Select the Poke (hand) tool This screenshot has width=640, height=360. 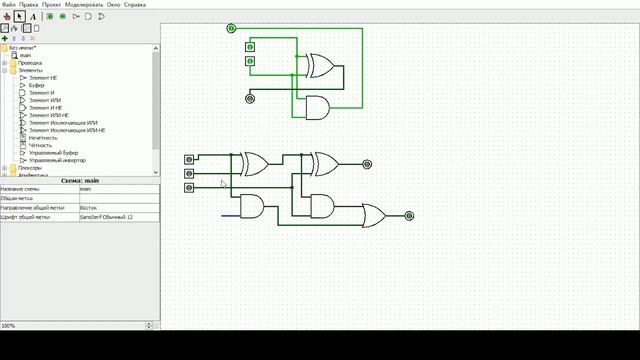(7, 17)
